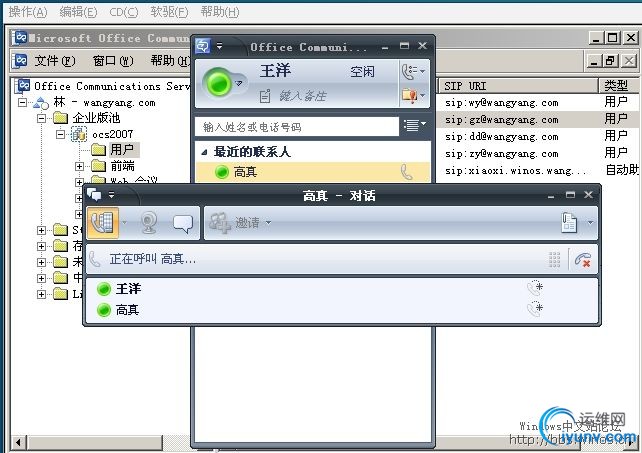Image resolution: width=642 pixels, height=453 pixels.
Task: Click the green presence status orb for 王洋
Action: (x=218, y=83)
